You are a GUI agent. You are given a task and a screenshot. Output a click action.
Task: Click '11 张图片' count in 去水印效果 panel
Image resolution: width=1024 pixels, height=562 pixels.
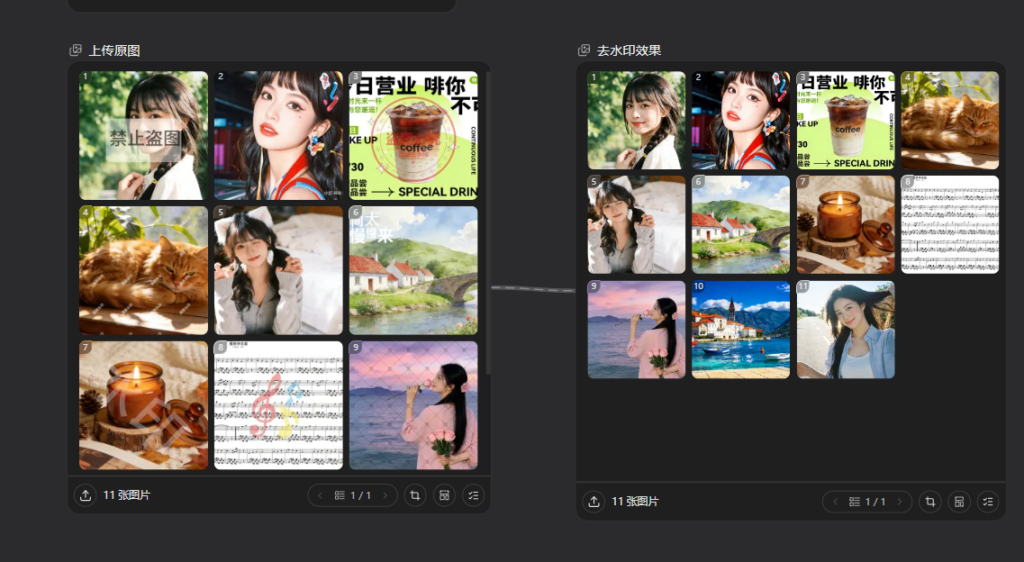pyautogui.click(x=635, y=502)
